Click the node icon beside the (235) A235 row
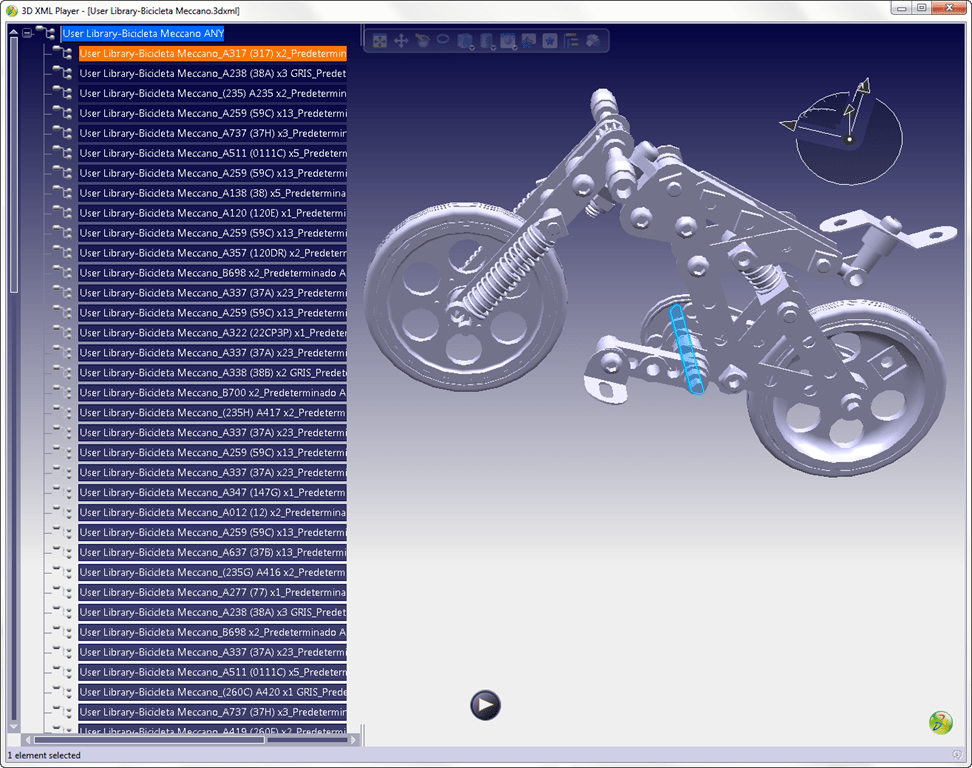The width and height of the screenshot is (972, 768). [63, 92]
